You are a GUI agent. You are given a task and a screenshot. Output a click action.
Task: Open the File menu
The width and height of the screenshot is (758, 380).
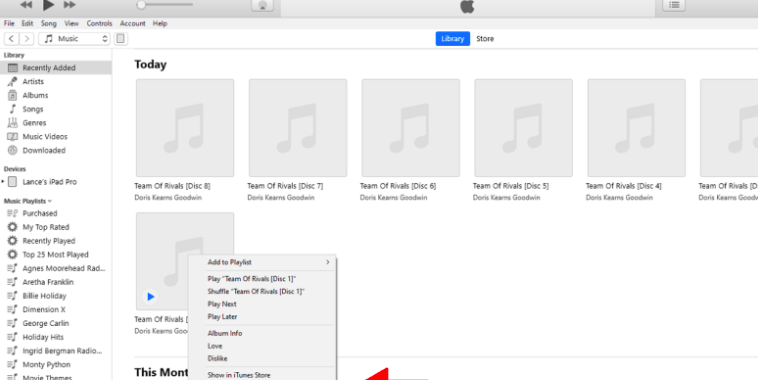click(x=9, y=23)
